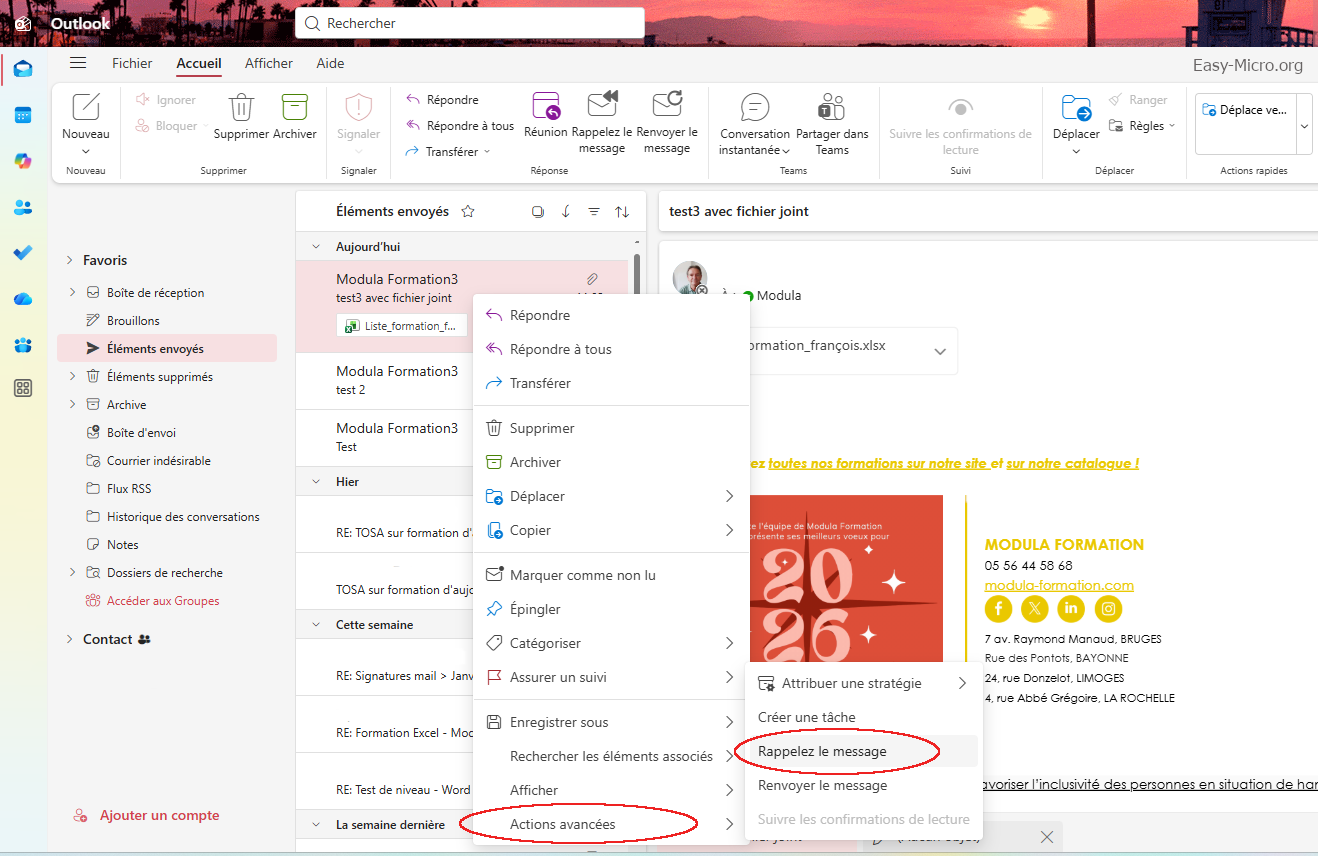Toggle favorite star for Éléments envoyés

point(467,211)
